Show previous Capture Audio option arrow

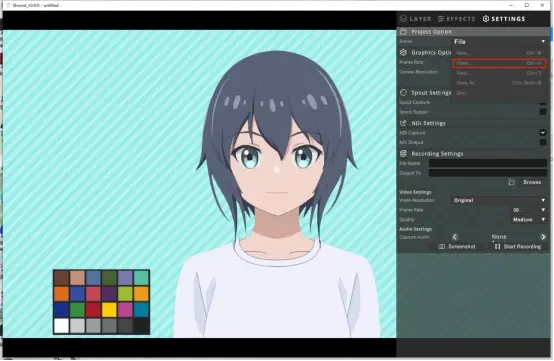[x=455, y=237]
